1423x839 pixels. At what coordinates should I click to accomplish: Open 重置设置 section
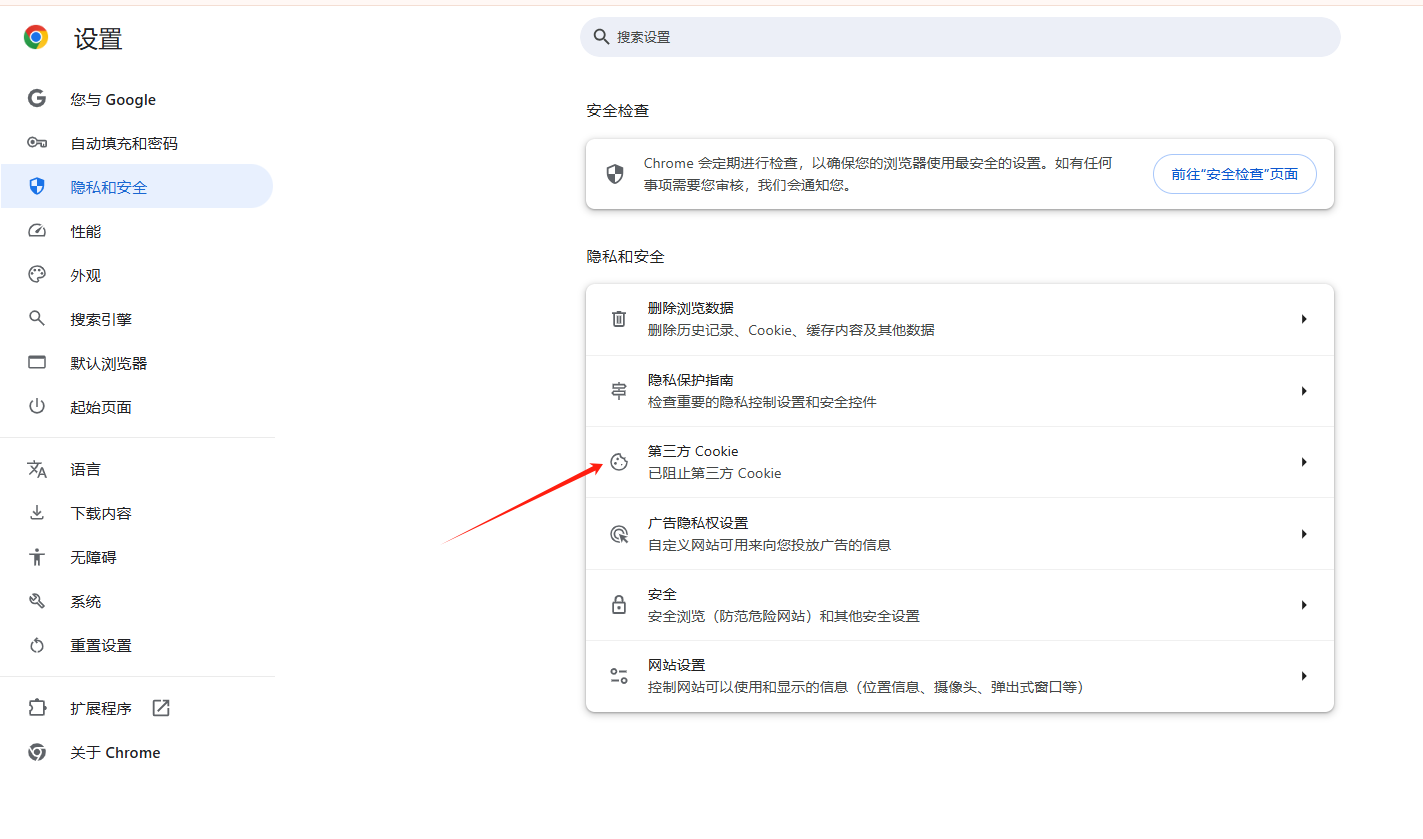[x=137, y=645]
